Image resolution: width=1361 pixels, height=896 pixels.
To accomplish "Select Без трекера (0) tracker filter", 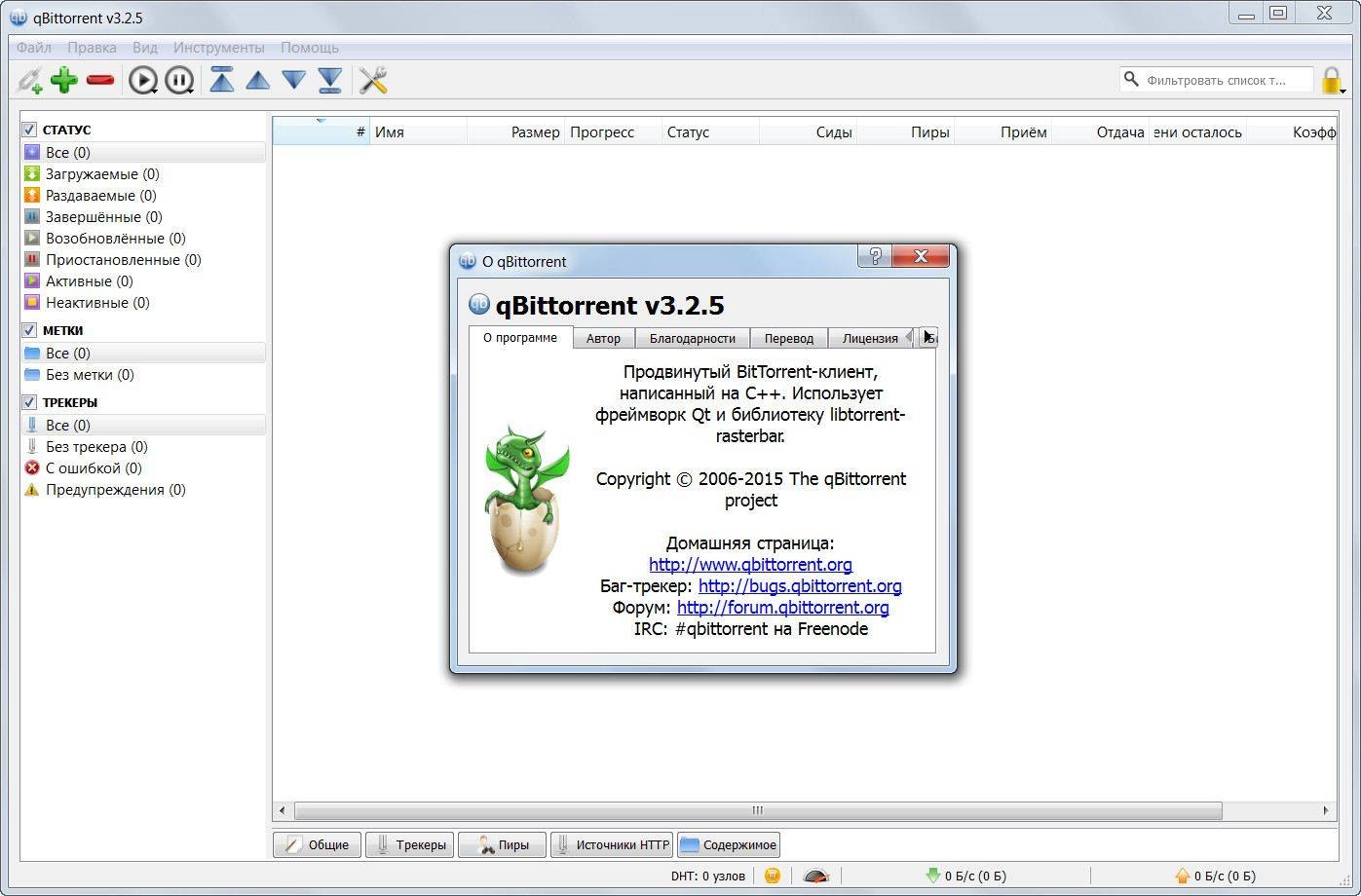I will (x=143, y=447).
